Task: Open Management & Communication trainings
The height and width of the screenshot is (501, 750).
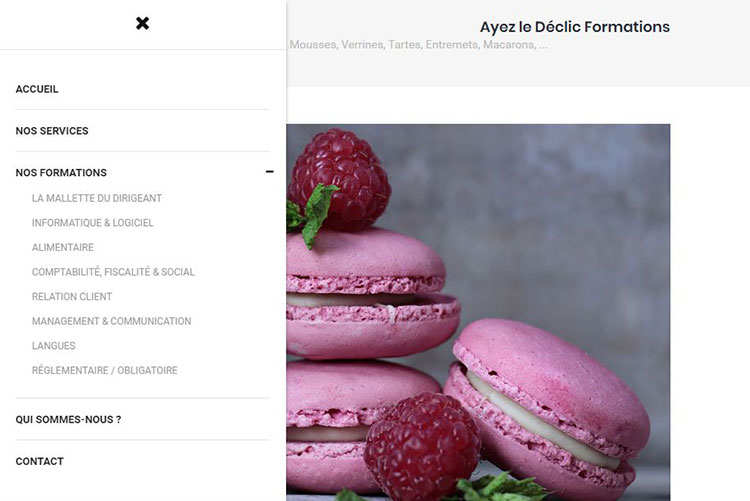Action: pyautogui.click(x=111, y=321)
